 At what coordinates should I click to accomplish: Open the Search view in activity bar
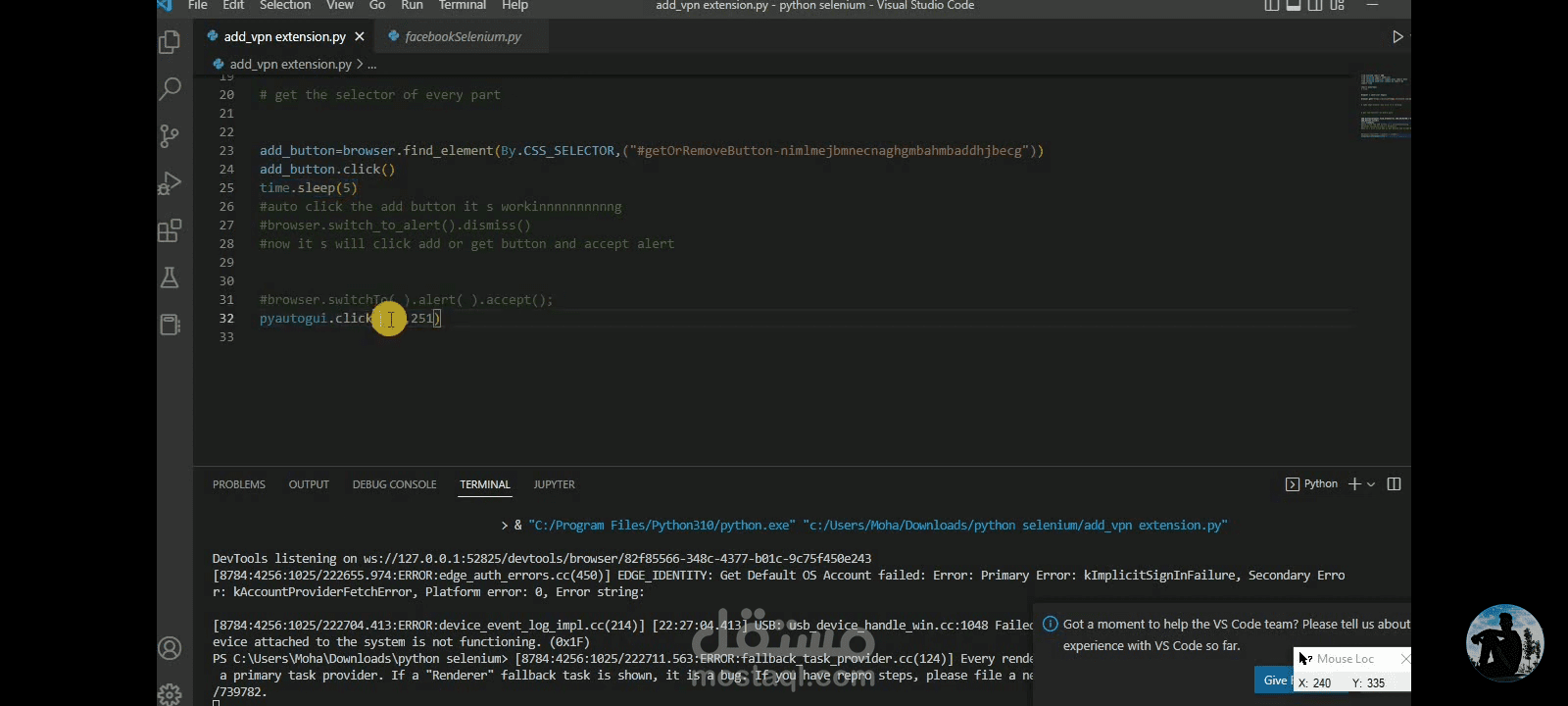click(170, 89)
